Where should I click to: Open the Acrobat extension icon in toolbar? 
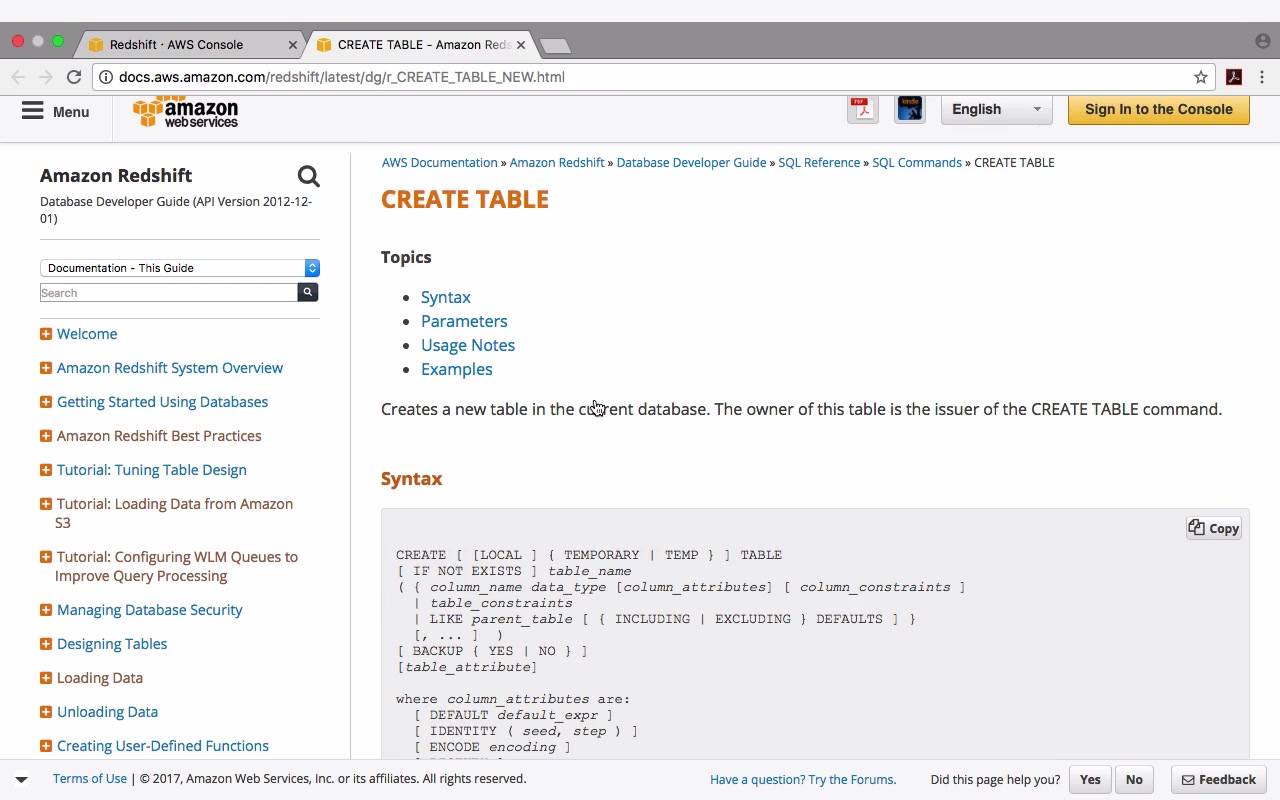pyautogui.click(x=1234, y=77)
